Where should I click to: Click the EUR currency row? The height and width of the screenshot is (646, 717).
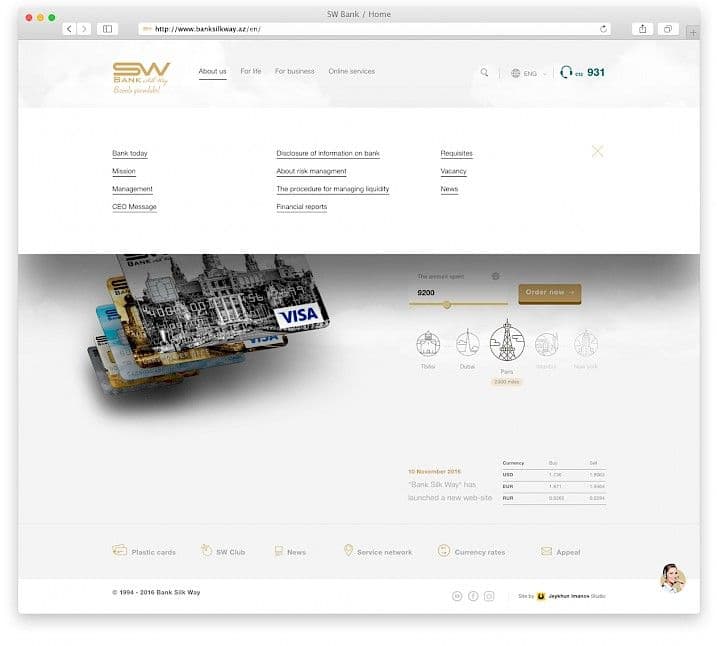click(x=554, y=486)
